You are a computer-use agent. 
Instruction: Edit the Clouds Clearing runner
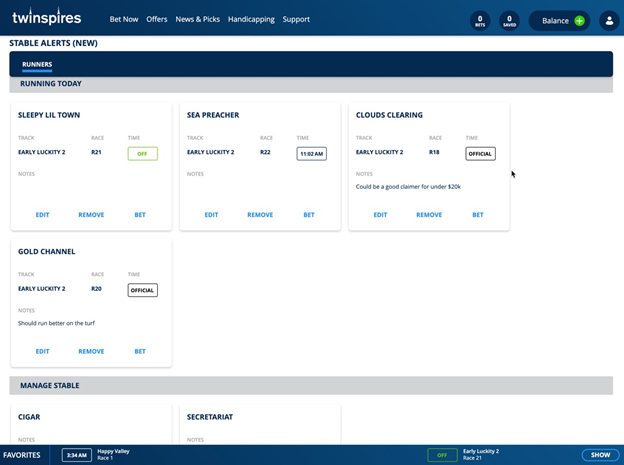click(x=380, y=215)
